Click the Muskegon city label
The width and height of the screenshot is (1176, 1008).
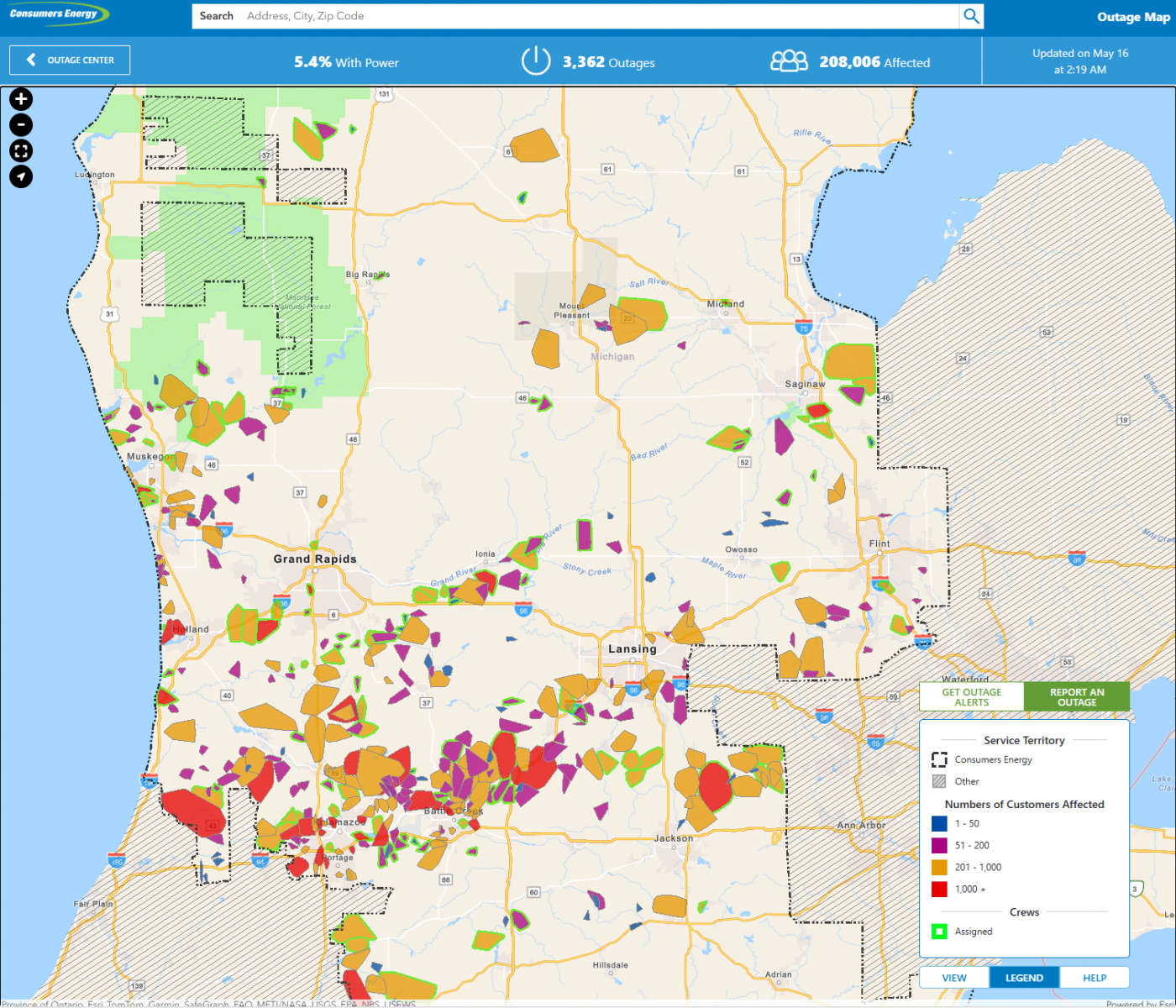(x=151, y=456)
